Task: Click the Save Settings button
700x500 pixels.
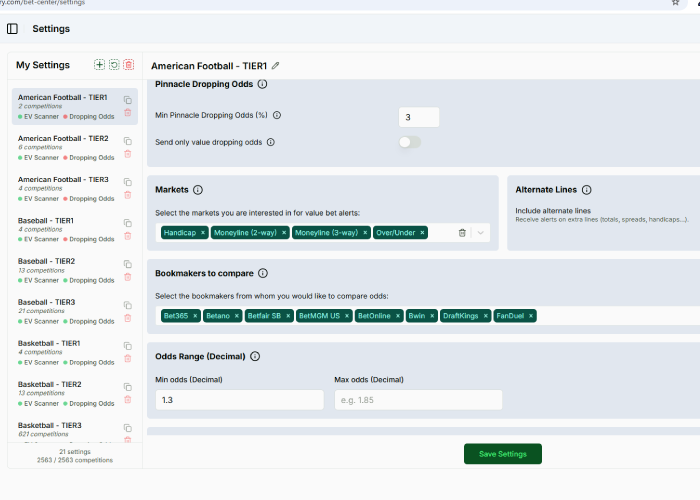Action: pos(503,454)
